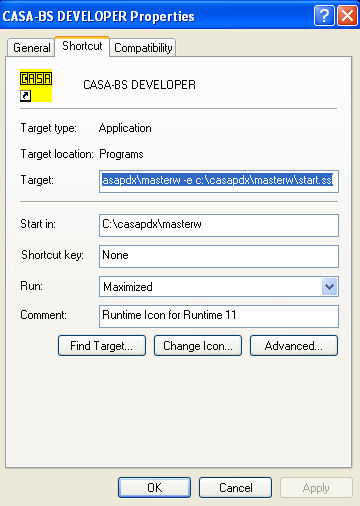360x506 pixels.
Task: Click the small shortcut arrow overlay
Action: [x=25, y=96]
